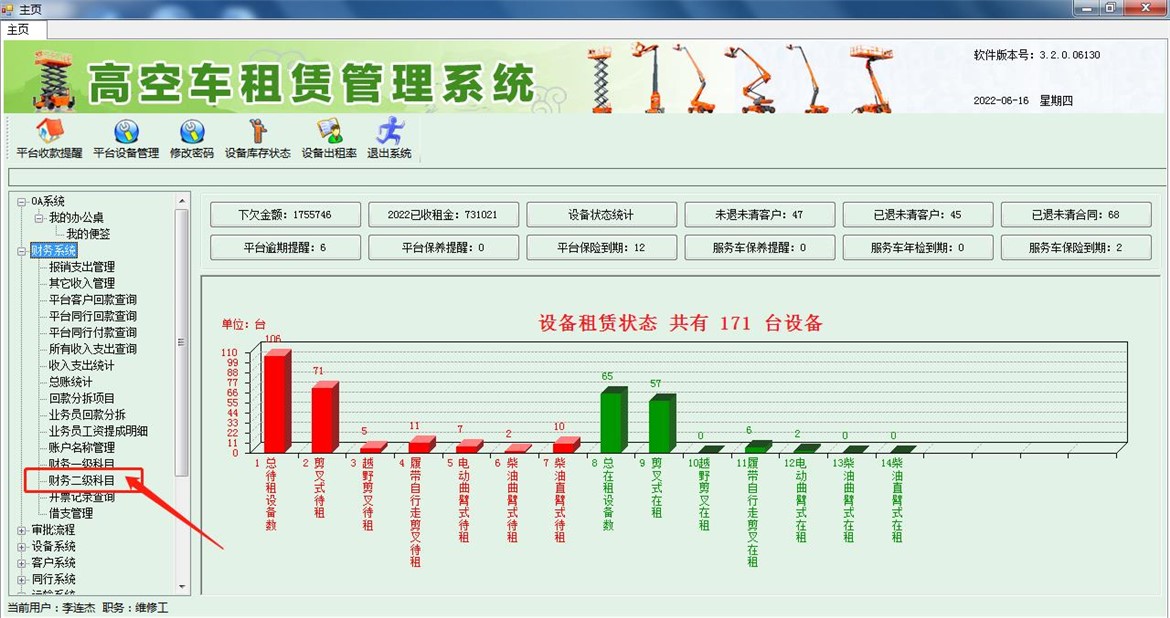Image resolution: width=1170 pixels, height=618 pixels.
Task: Open 平台同行回款查询 tree item
Action: point(93,316)
